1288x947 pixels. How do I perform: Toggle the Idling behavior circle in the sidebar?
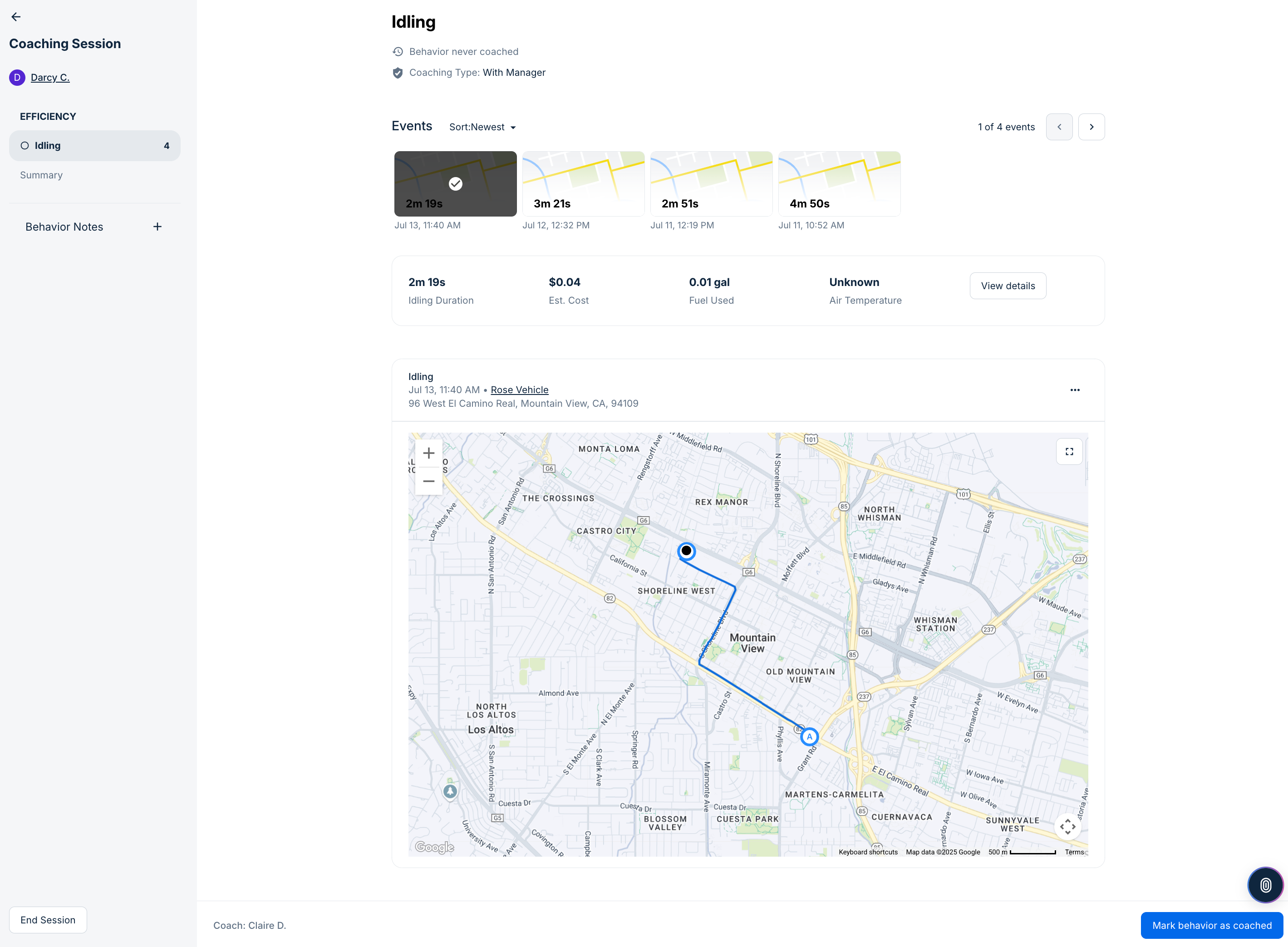25,146
